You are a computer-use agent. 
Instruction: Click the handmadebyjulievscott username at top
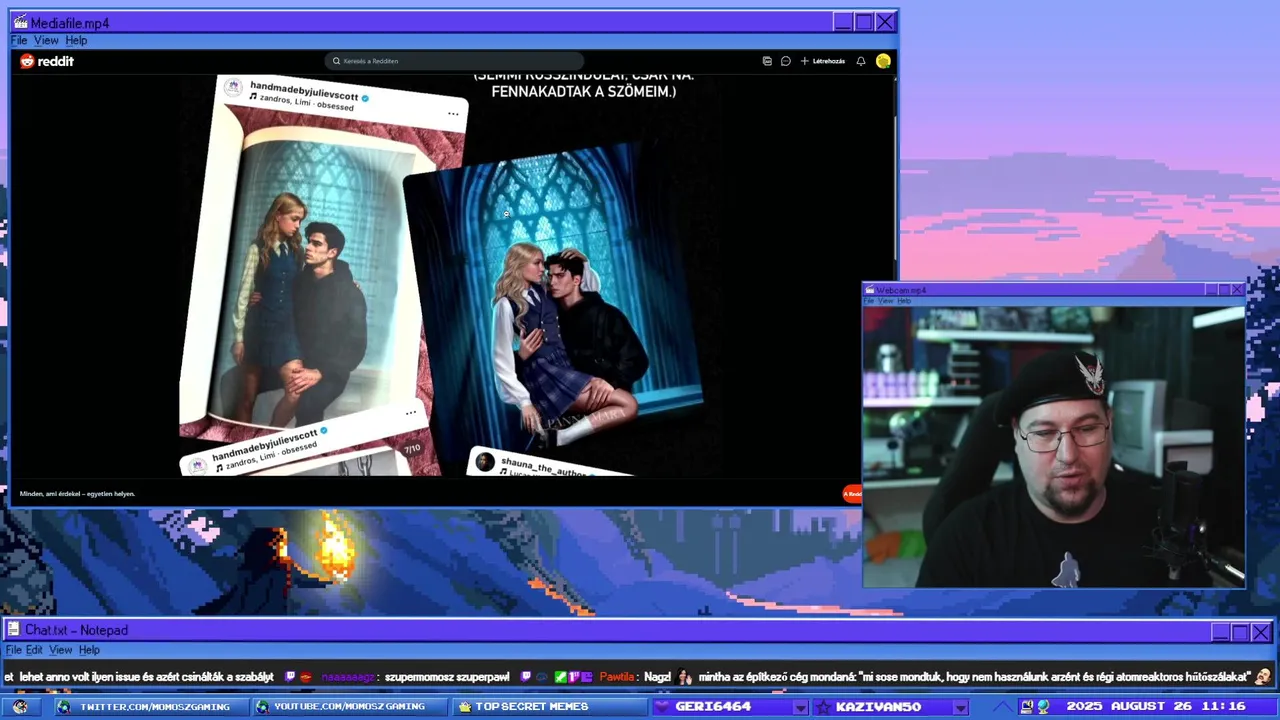(304, 90)
